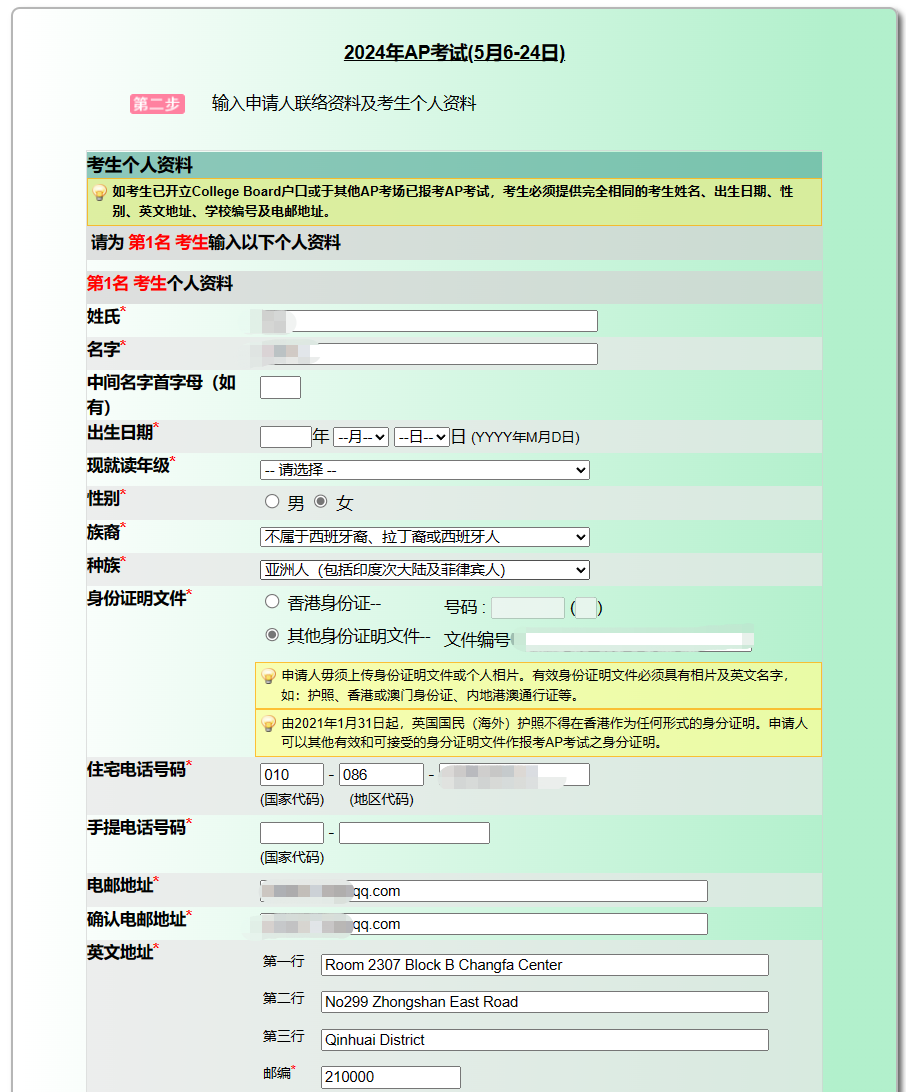This screenshot has width=906, height=1092.
Task: Click the pink 第二步 step badge
Action: 157,104
